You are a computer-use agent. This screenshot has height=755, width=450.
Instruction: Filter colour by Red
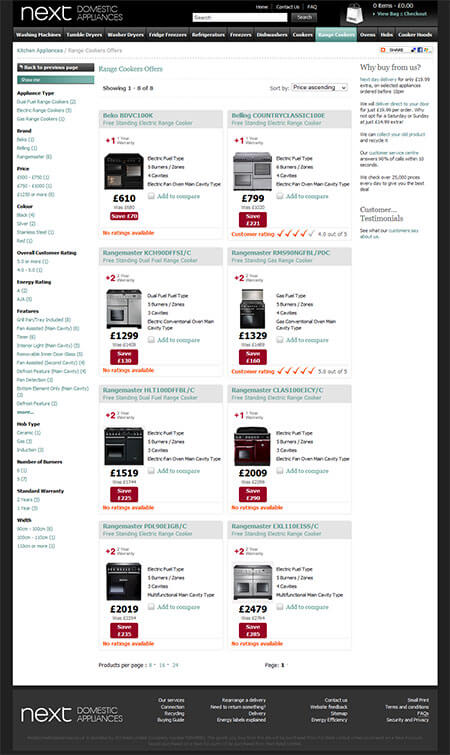click(25, 241)
